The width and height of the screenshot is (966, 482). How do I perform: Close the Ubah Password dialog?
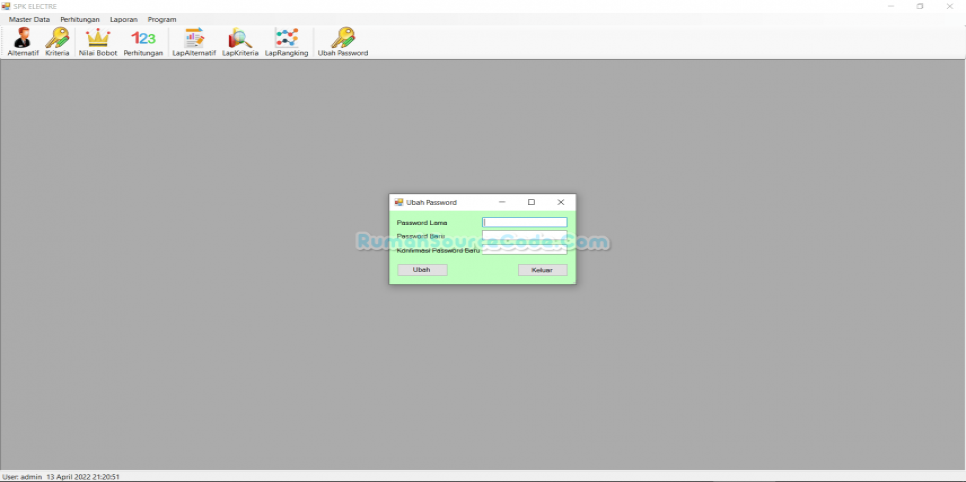pos(561,202)
